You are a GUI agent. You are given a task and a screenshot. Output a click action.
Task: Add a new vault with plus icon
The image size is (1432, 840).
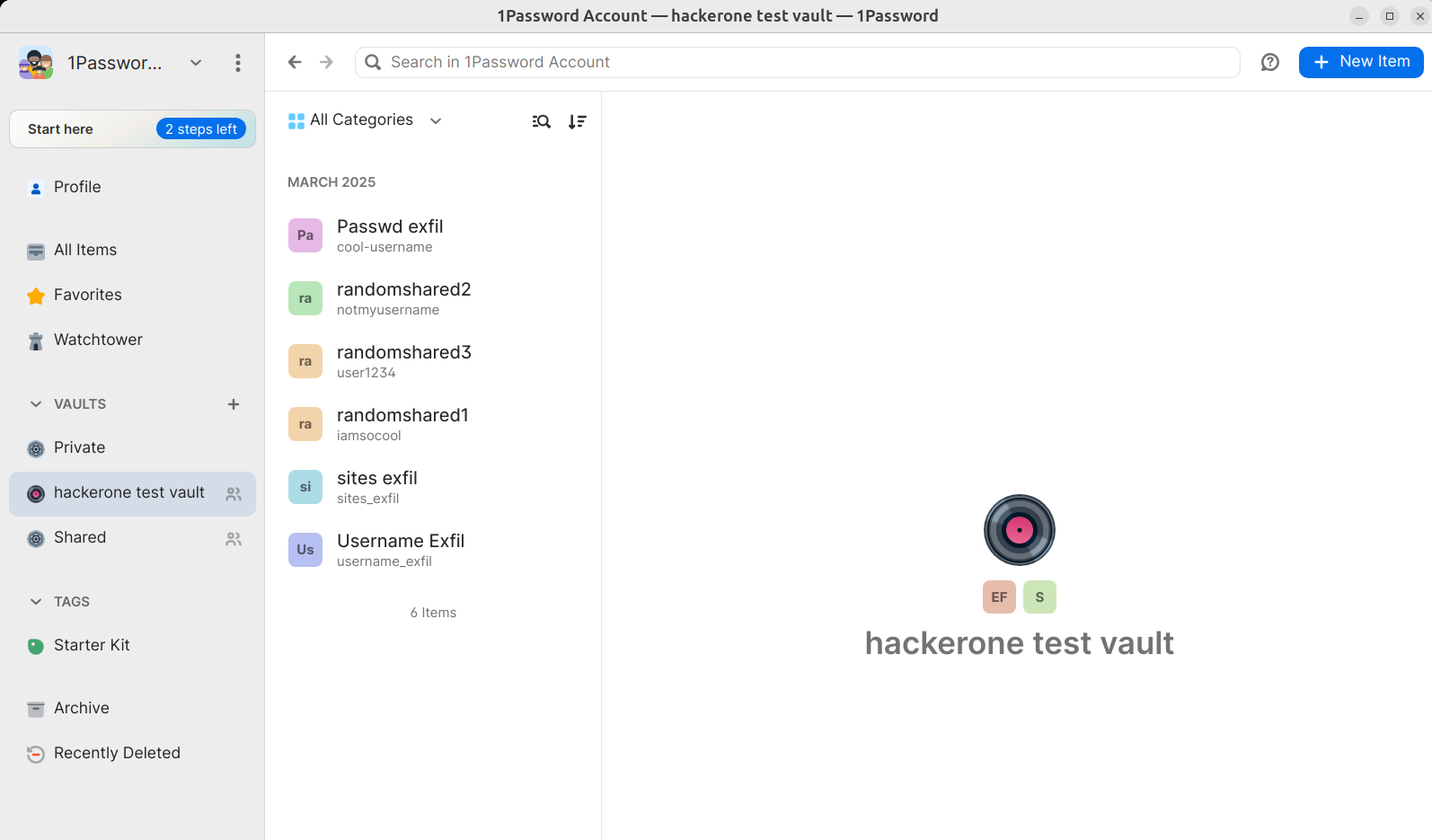(x=234, y=404)
